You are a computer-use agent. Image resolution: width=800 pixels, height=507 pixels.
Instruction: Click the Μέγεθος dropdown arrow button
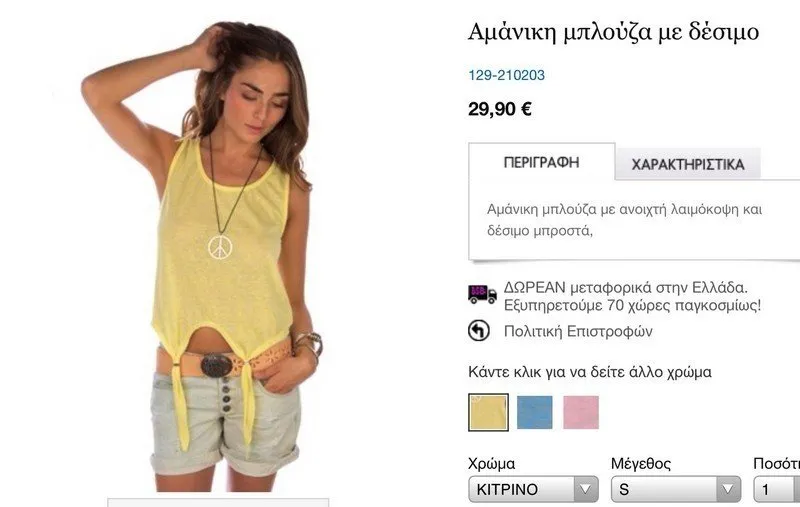[728, 489]
